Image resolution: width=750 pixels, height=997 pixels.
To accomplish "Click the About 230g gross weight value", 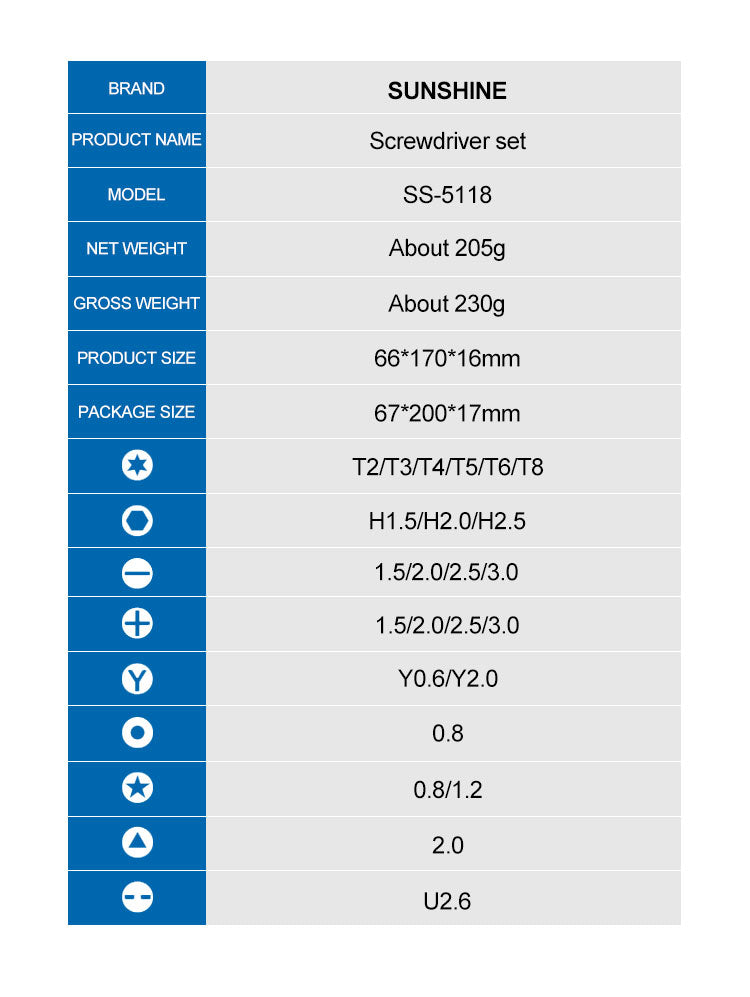I will point(447,303).
